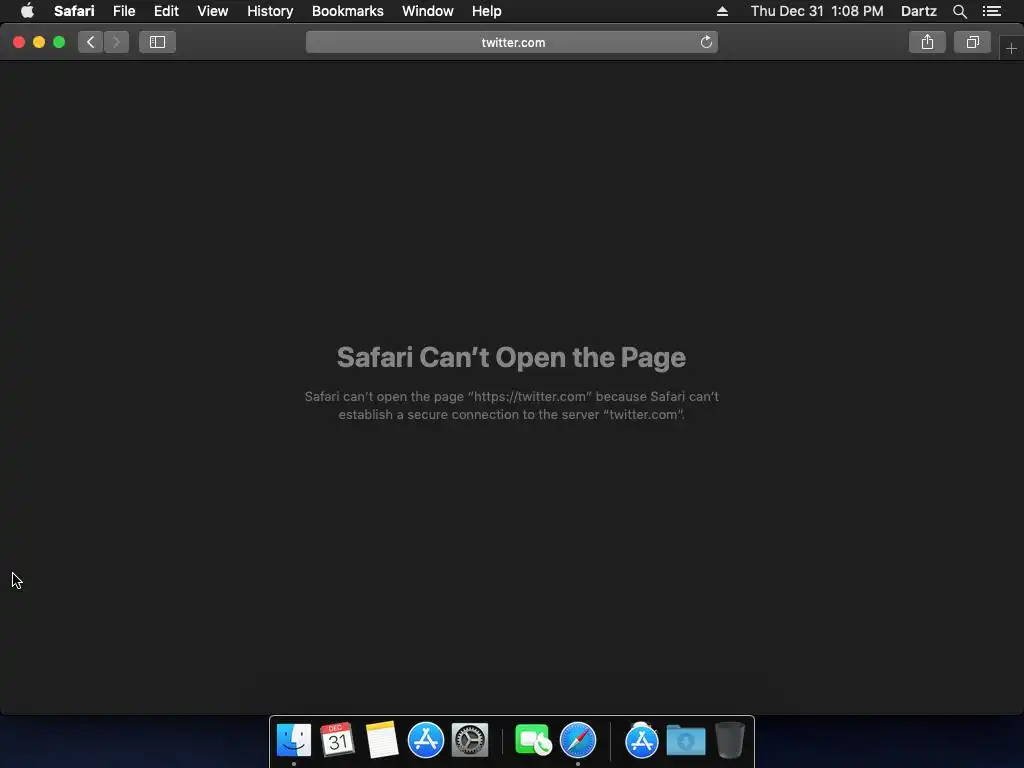Open the Dartz user menu
The width and height of the screenshot is (1024, 768).
tap(918, 11)
